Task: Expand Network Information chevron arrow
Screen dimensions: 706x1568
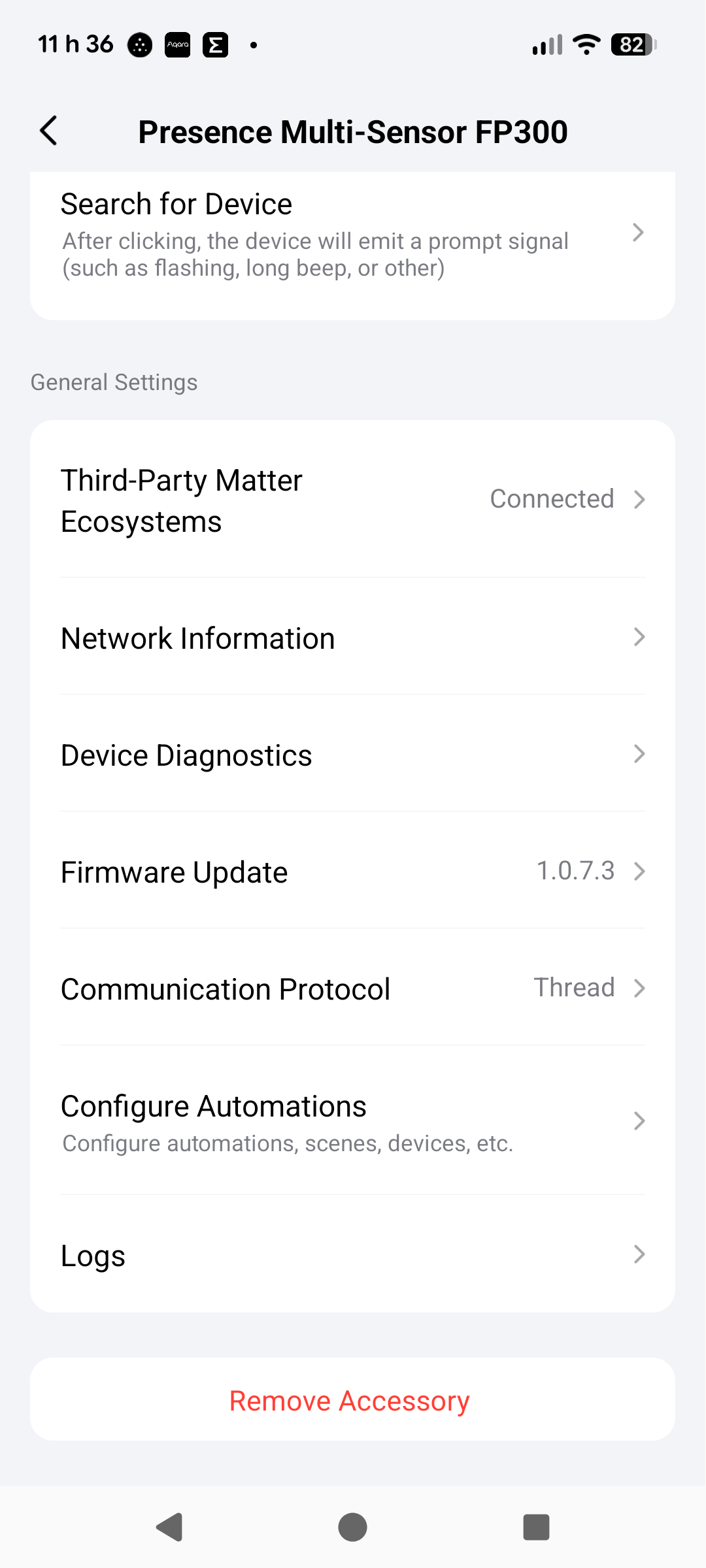Action: (x=639, y=637)
